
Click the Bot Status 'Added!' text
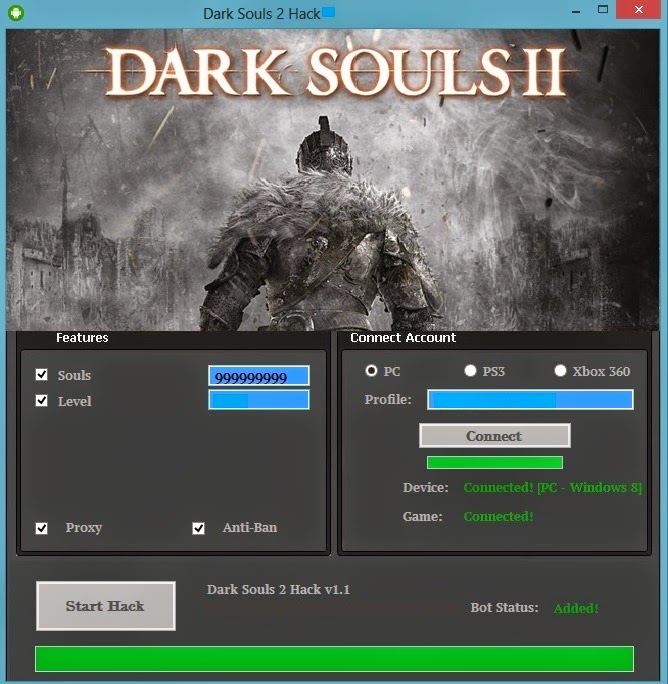click(576, 608)
